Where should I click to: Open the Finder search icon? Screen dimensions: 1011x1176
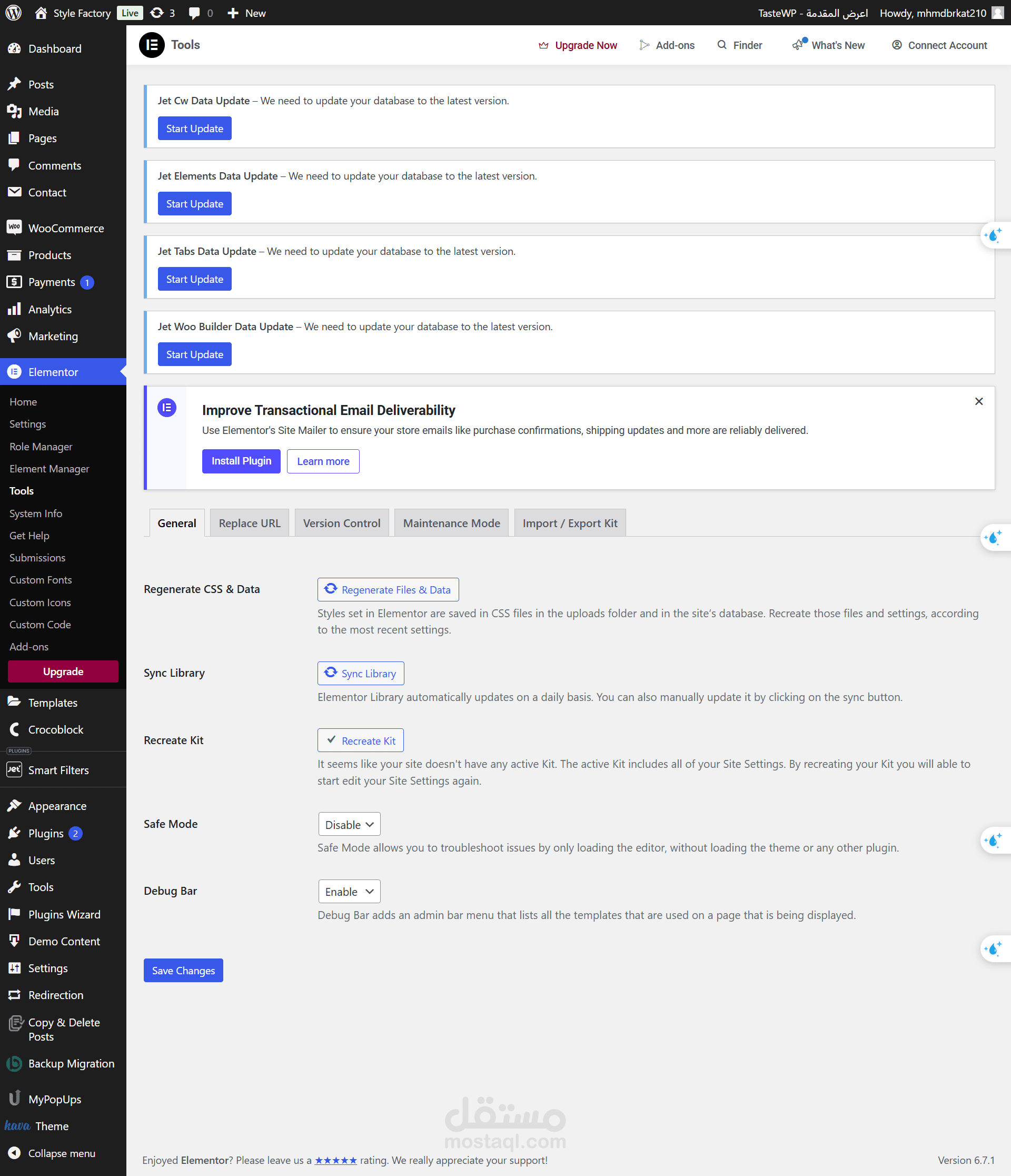click(722, 45)
